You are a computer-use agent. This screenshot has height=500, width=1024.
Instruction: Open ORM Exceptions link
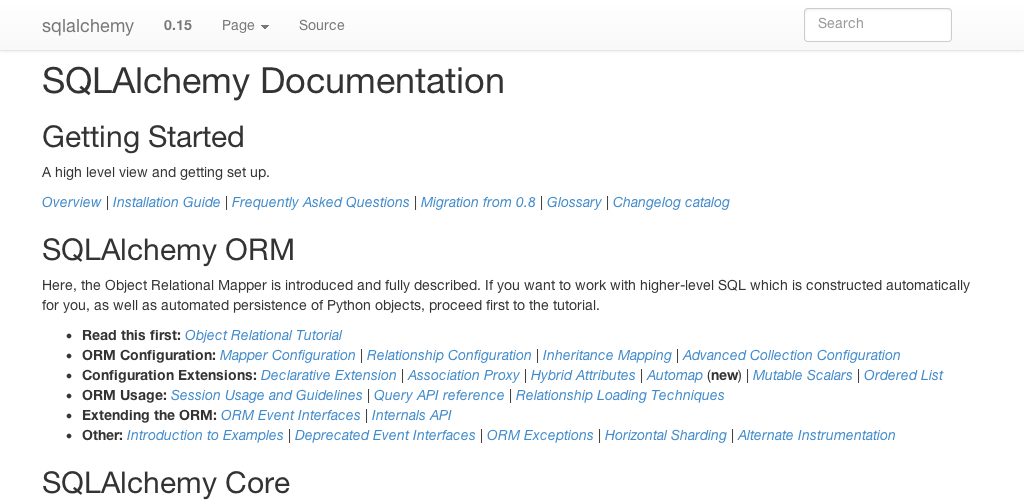(x=540, y=435)
